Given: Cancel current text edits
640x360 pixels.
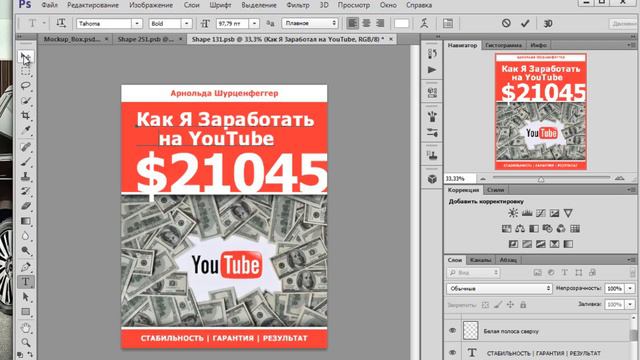Looking at the screenshot, I should point(506,23).
